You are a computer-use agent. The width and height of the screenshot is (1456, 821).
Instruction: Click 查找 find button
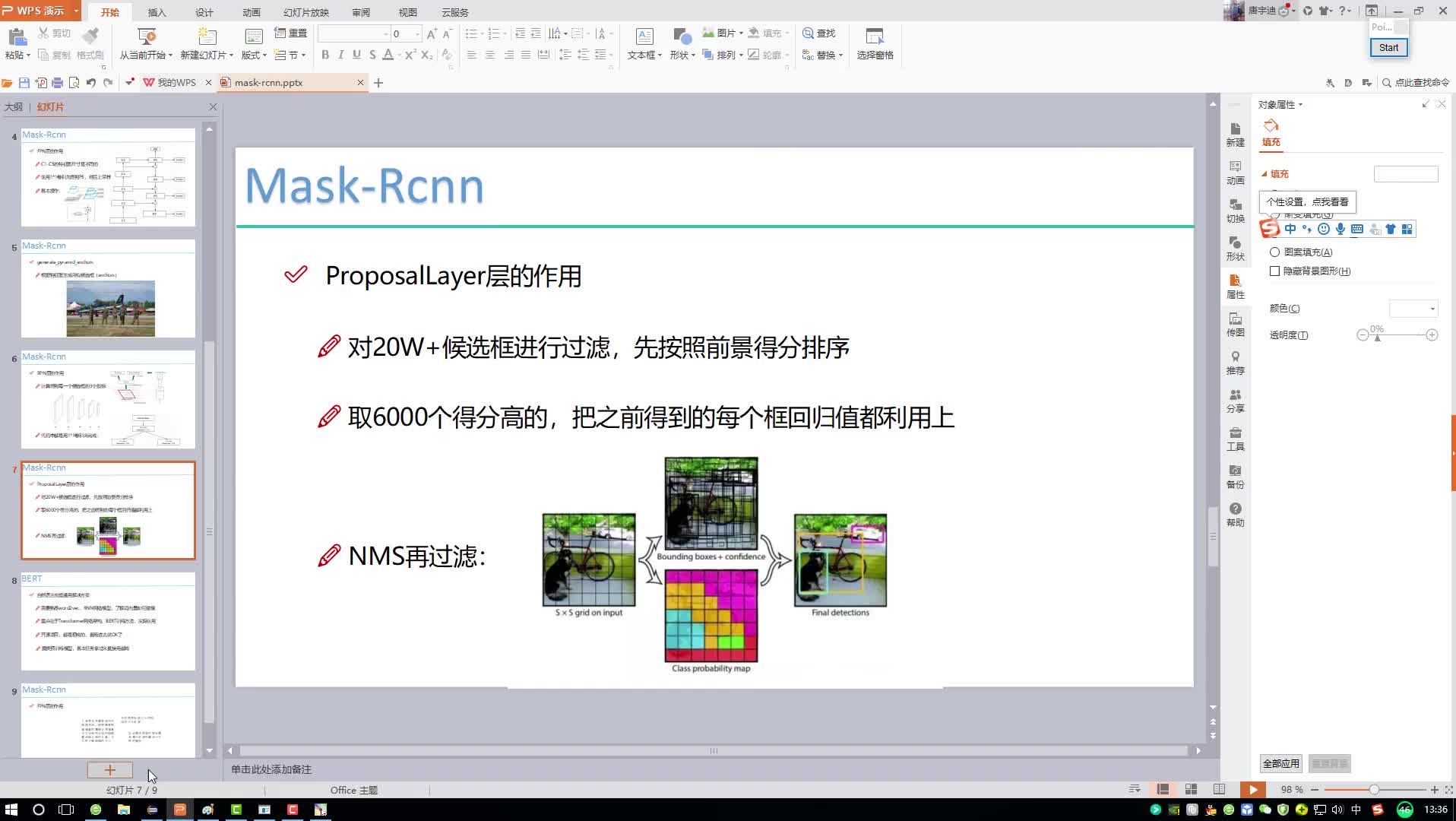[819, 33]
